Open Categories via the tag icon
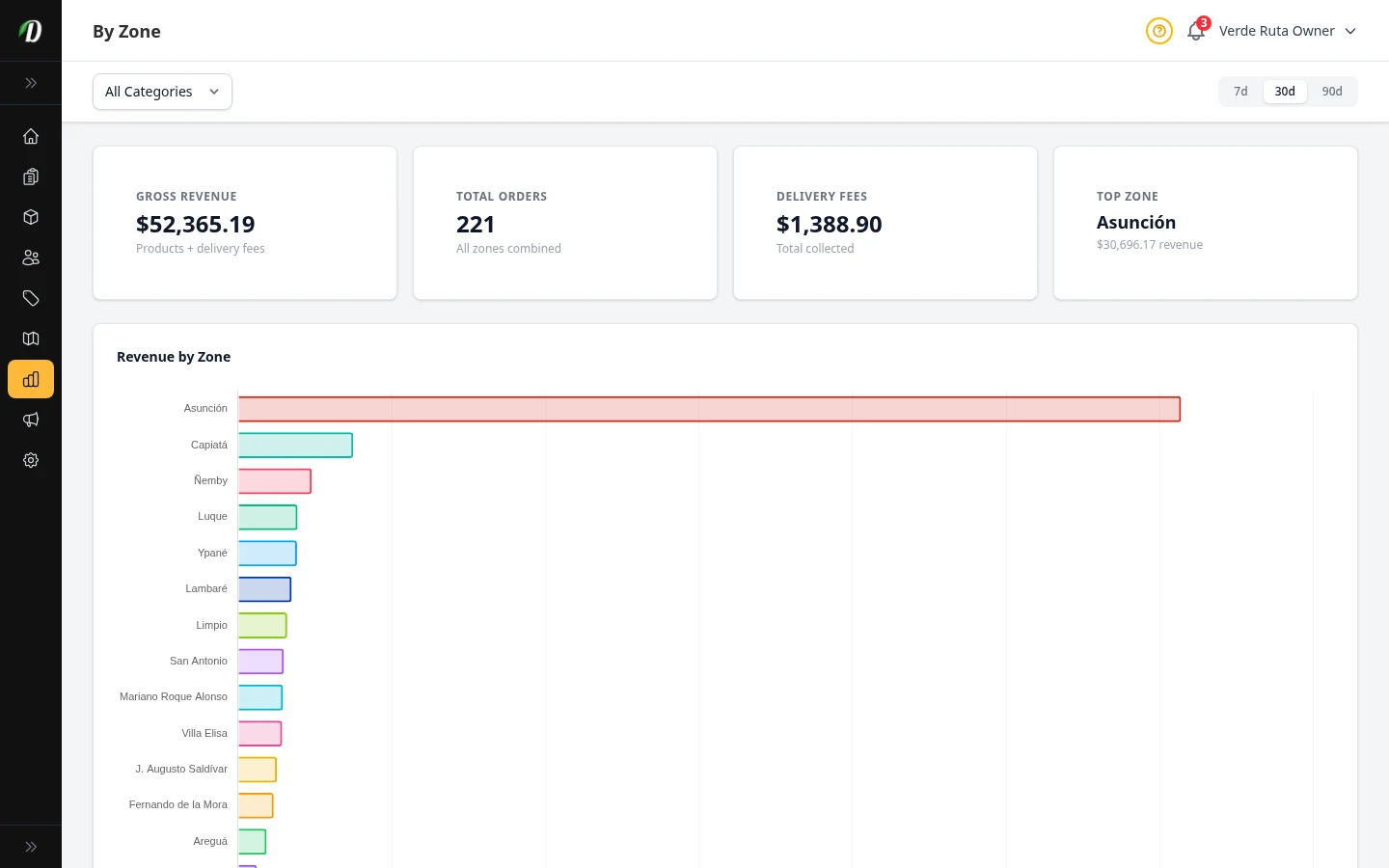Viewport: 1389px width, 868px height. pos(30,298)
